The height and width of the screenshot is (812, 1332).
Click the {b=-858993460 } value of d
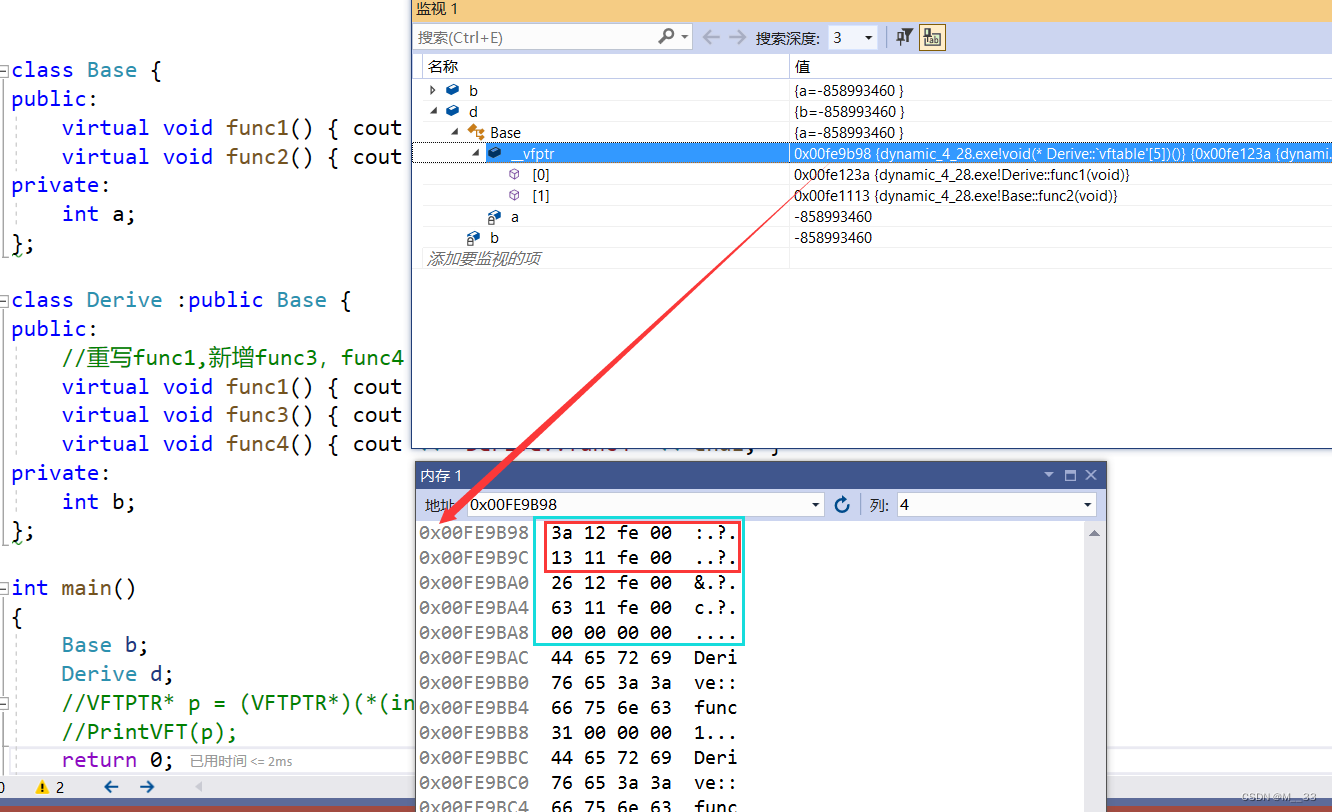pyautogui.click(x=849, y=111)
